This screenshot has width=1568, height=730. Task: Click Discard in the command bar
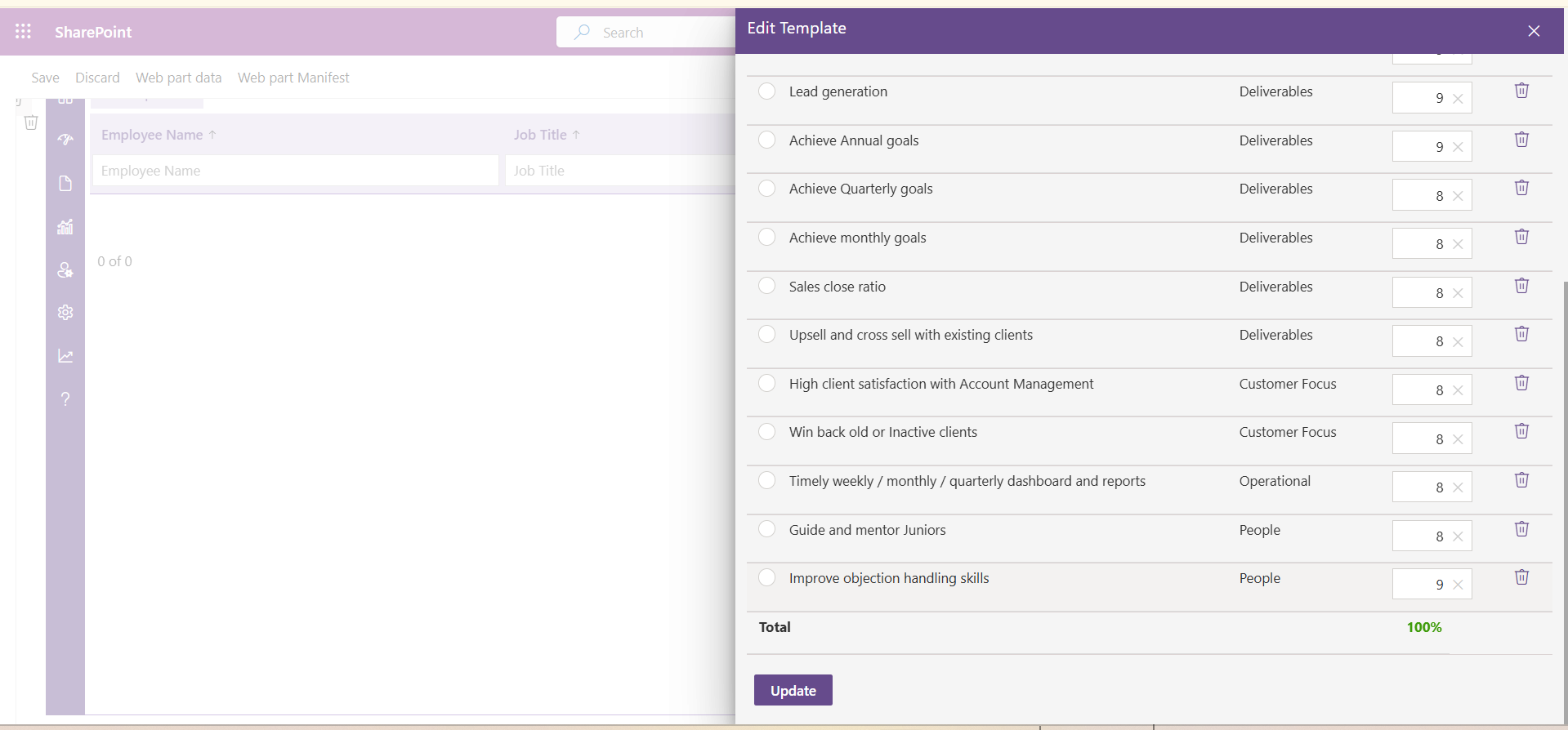(97, 78)
